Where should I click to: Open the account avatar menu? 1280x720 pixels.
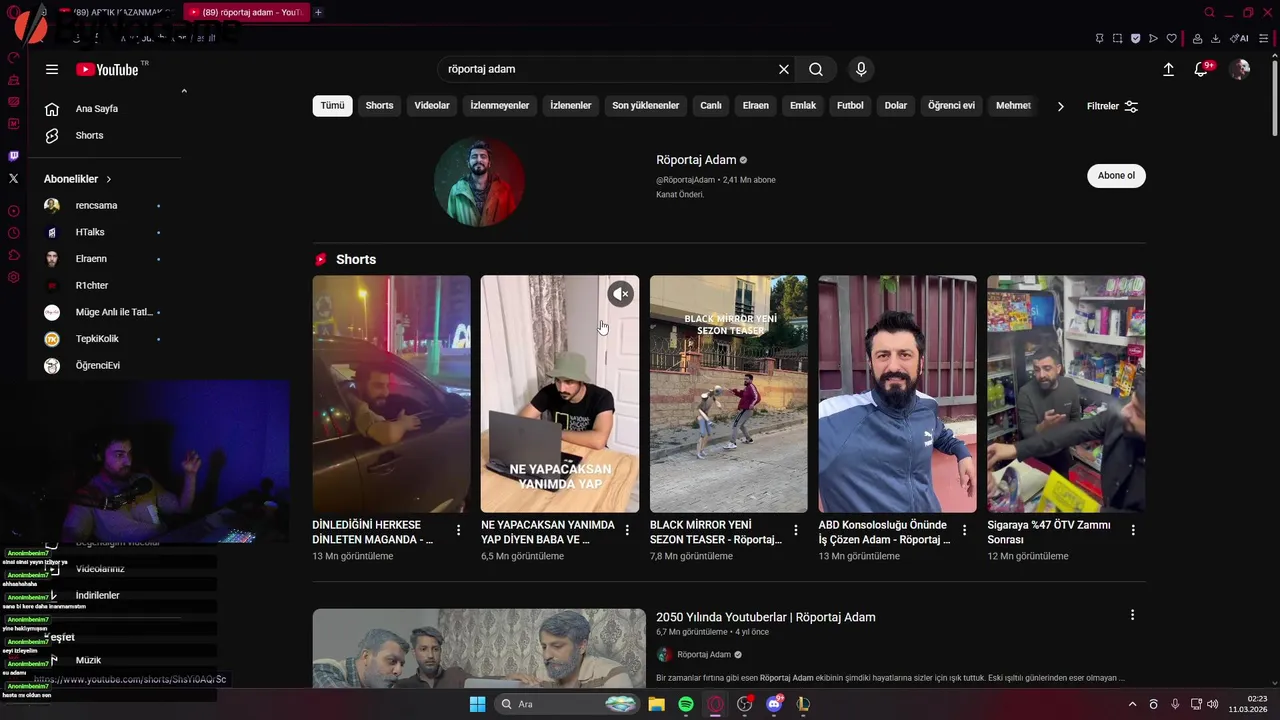(x=1240, y=69)
